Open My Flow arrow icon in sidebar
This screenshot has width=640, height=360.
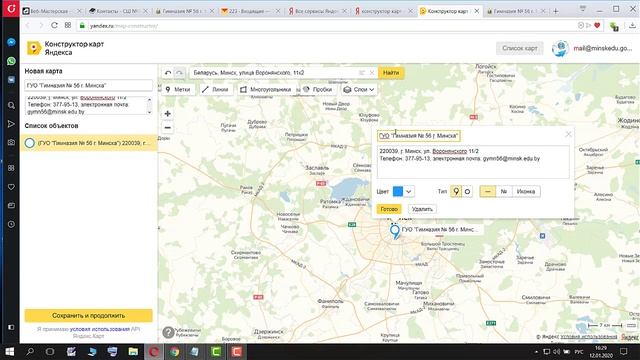(11, 124)
